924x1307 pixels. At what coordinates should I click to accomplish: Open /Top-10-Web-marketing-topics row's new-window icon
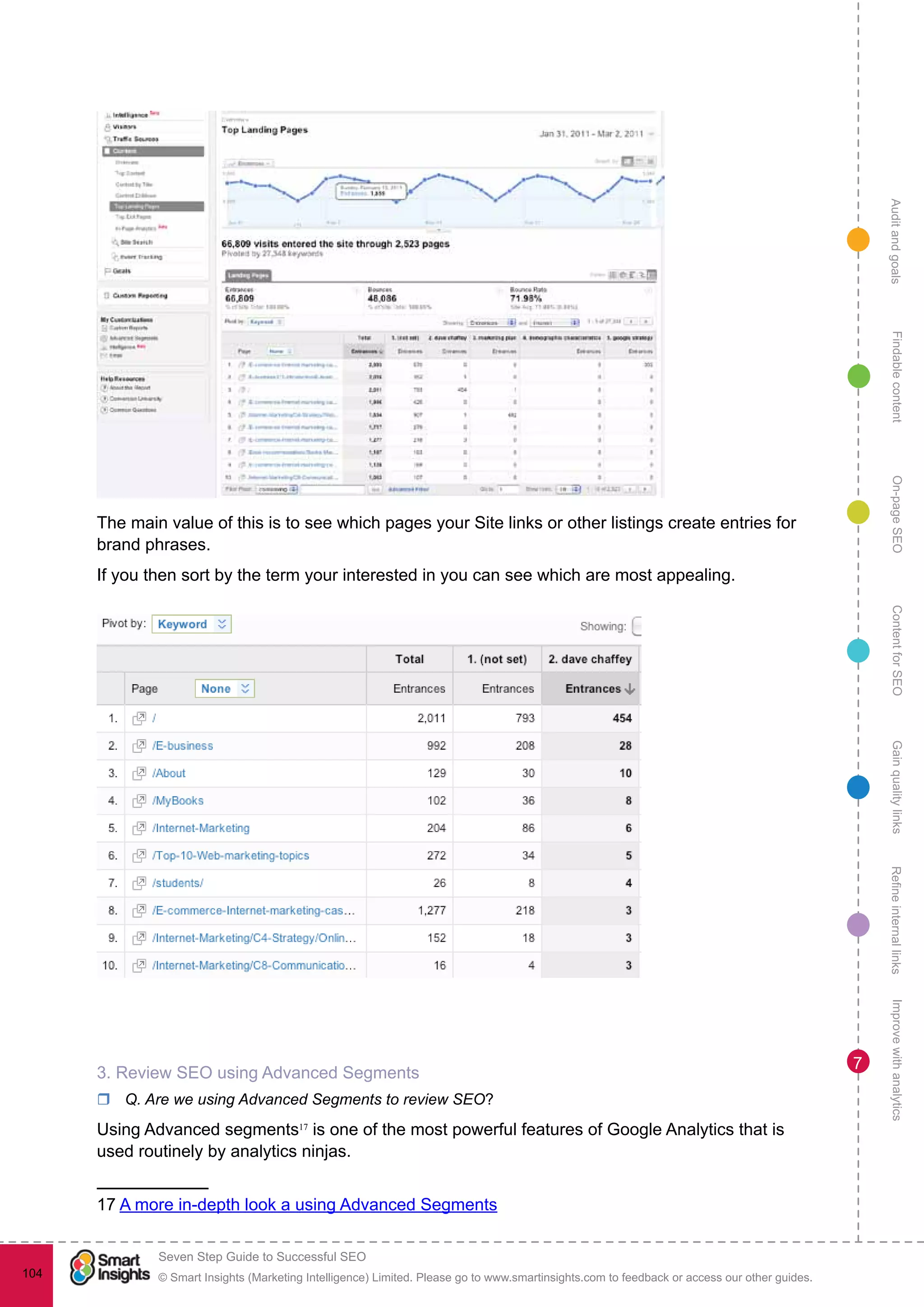[x=139, y=856]
